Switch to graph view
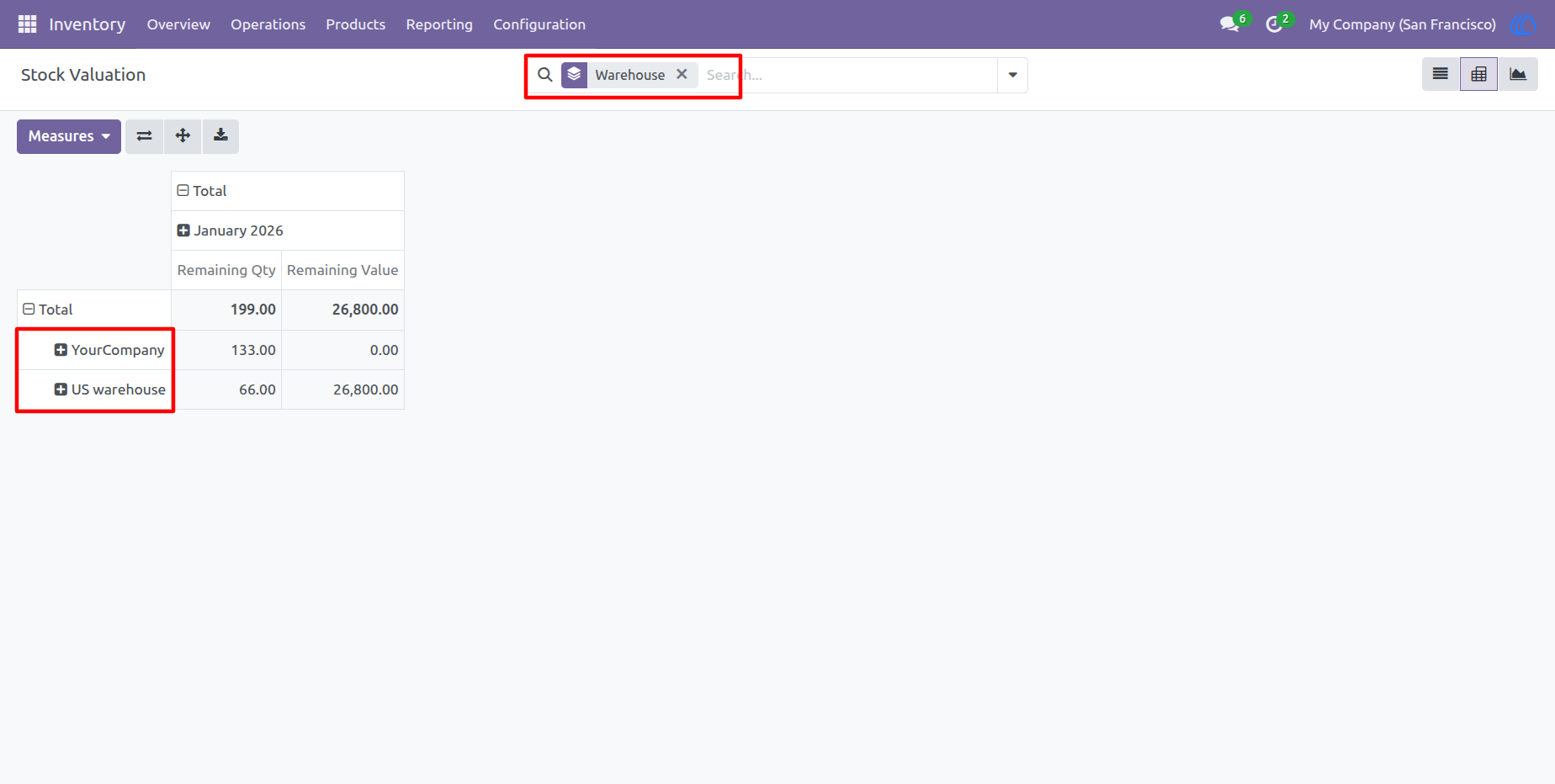This screenshot has width=1555, height=784. [x=1518, y=74]
